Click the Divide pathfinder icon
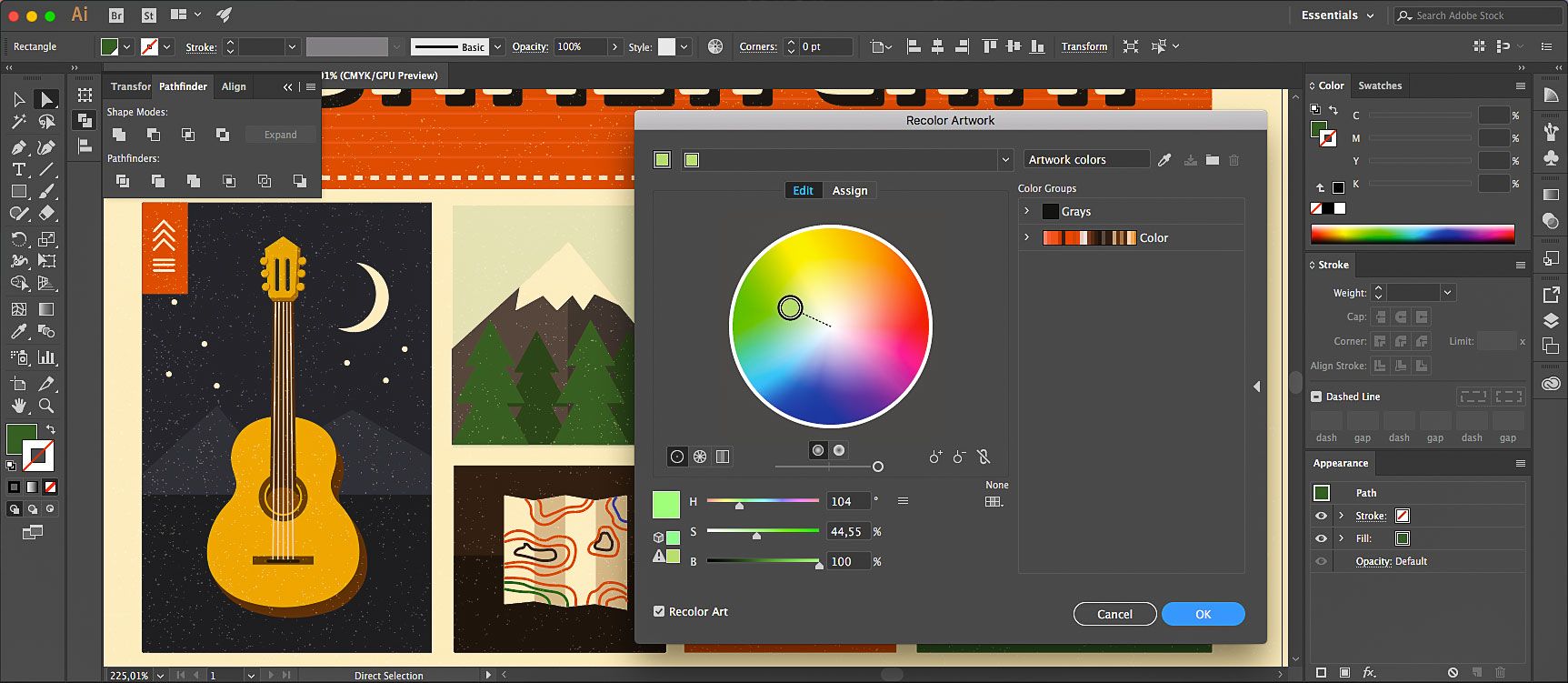Screen dimensions: 1568x683 123,181
